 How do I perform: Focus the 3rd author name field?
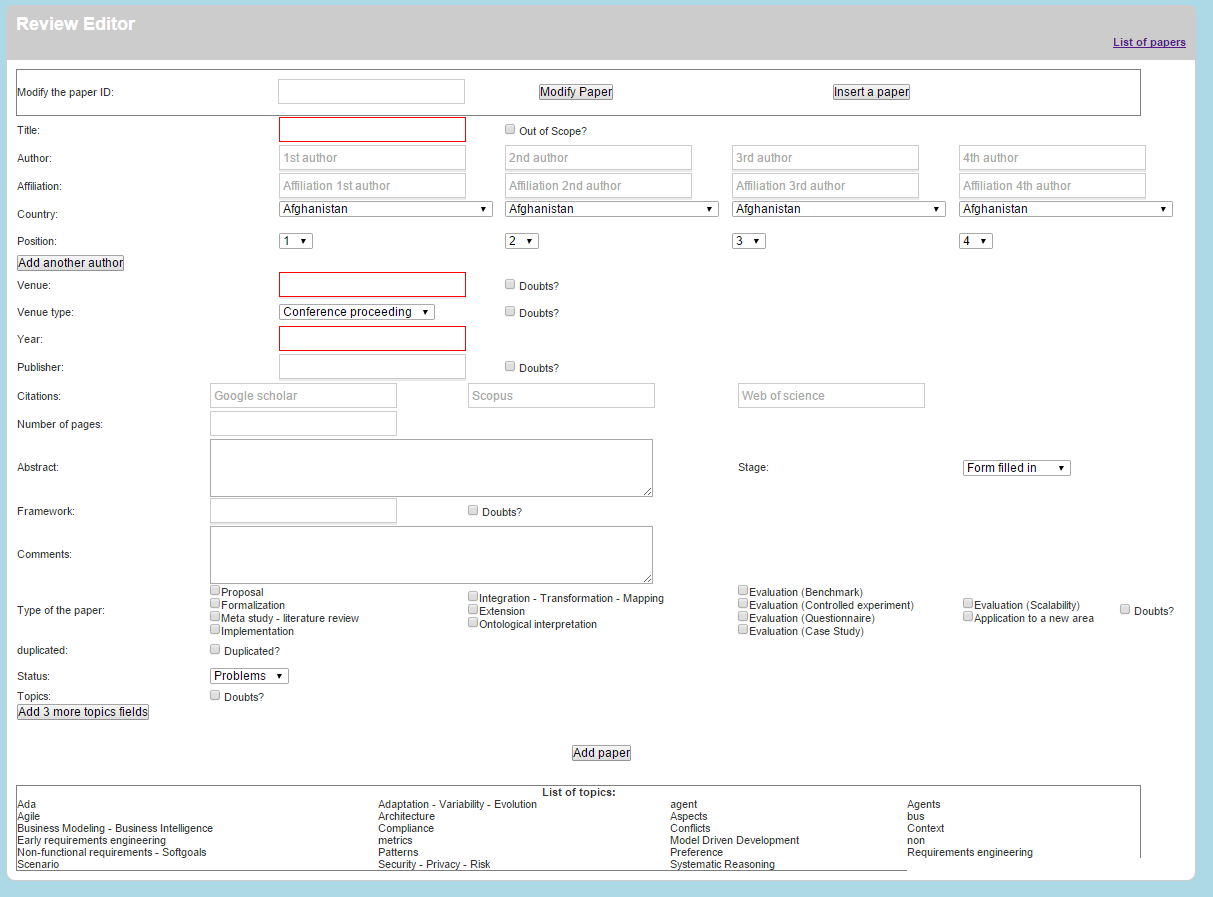click(825, 158)
